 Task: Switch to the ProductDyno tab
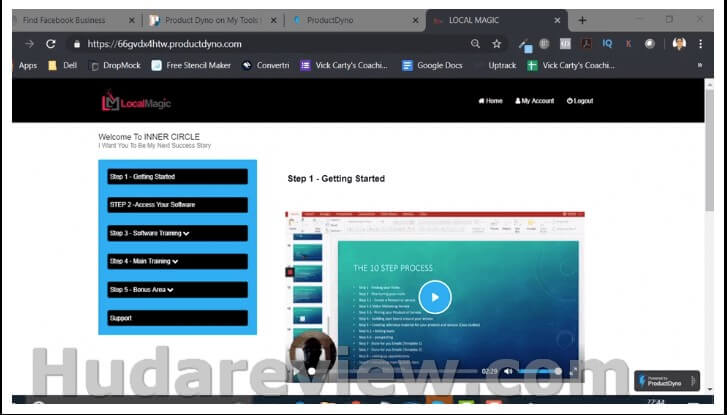pos(330,20)
